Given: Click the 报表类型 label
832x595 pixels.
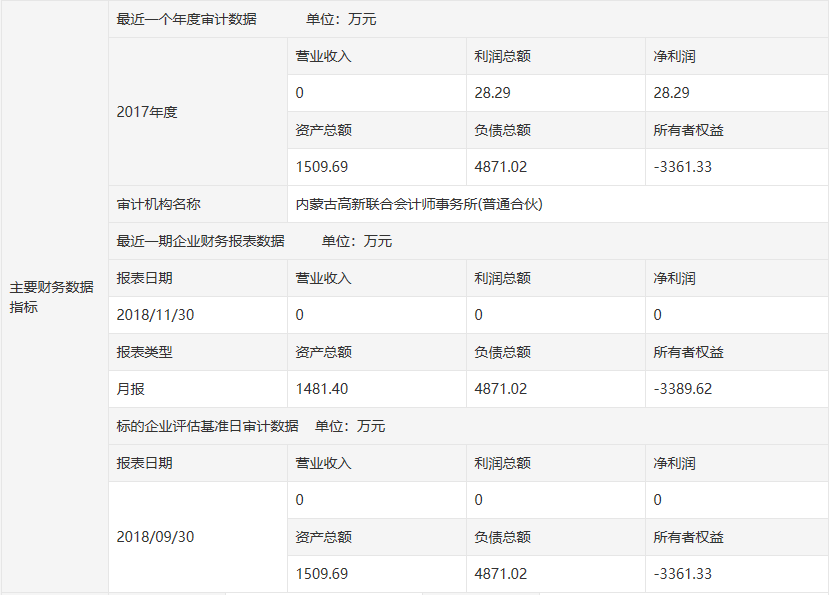Looking at the screenshot, I should click(x=144, y=352).
